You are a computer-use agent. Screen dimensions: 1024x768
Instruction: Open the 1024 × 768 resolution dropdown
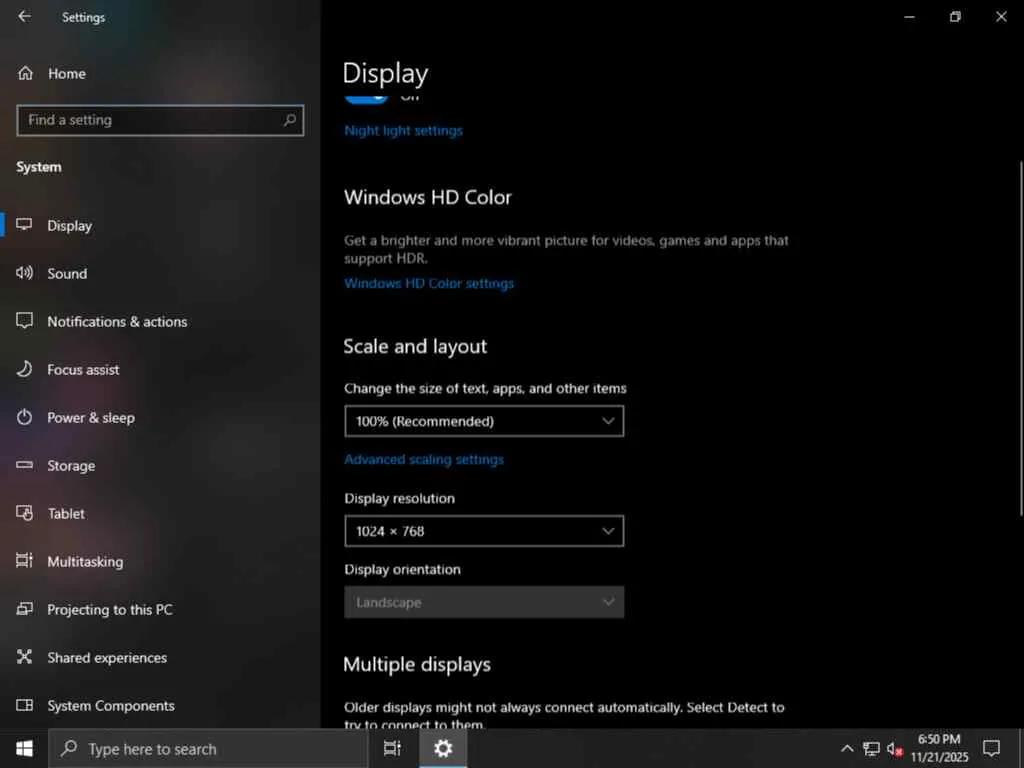pos(484,531)
